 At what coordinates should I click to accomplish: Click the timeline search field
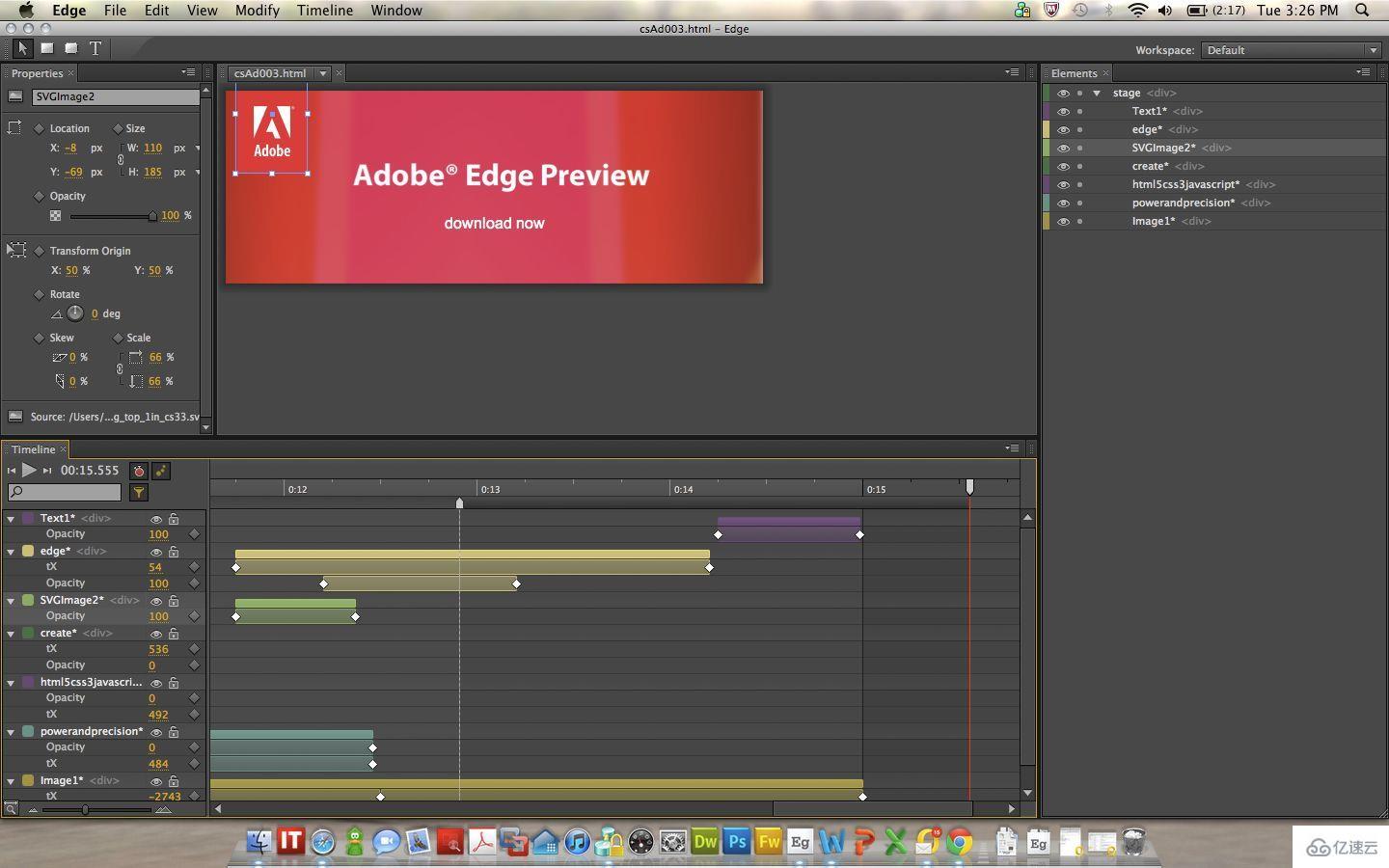(65, 493)
